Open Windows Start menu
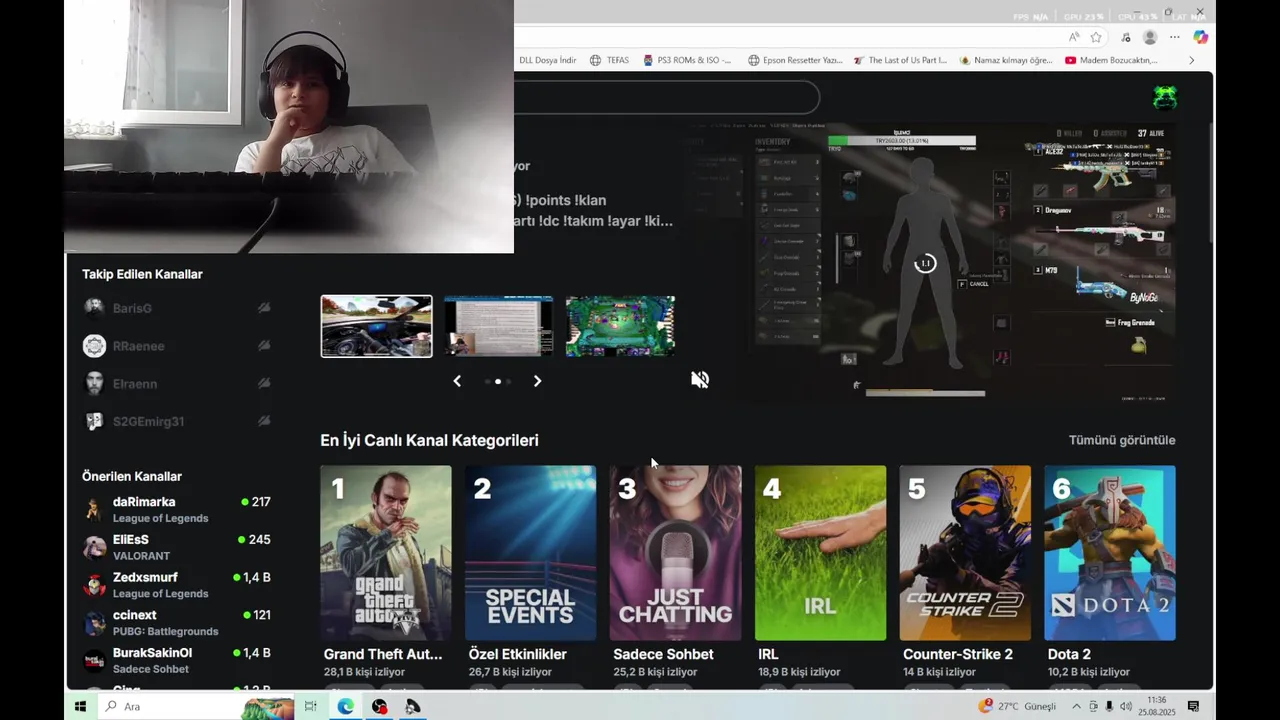 click(80, 706)
